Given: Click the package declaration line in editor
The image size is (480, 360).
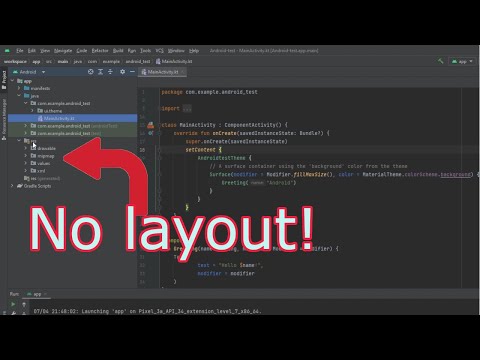Looking at the screenshot, I should point(209,92).
